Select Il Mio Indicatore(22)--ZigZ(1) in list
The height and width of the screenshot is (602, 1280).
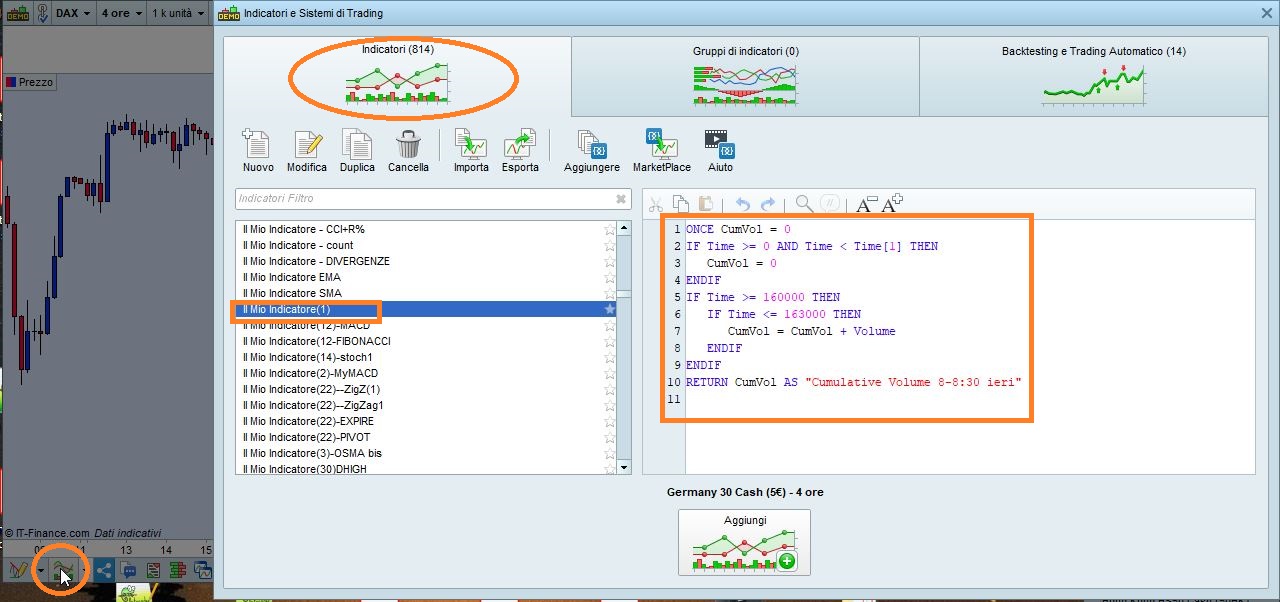[426, 390]
